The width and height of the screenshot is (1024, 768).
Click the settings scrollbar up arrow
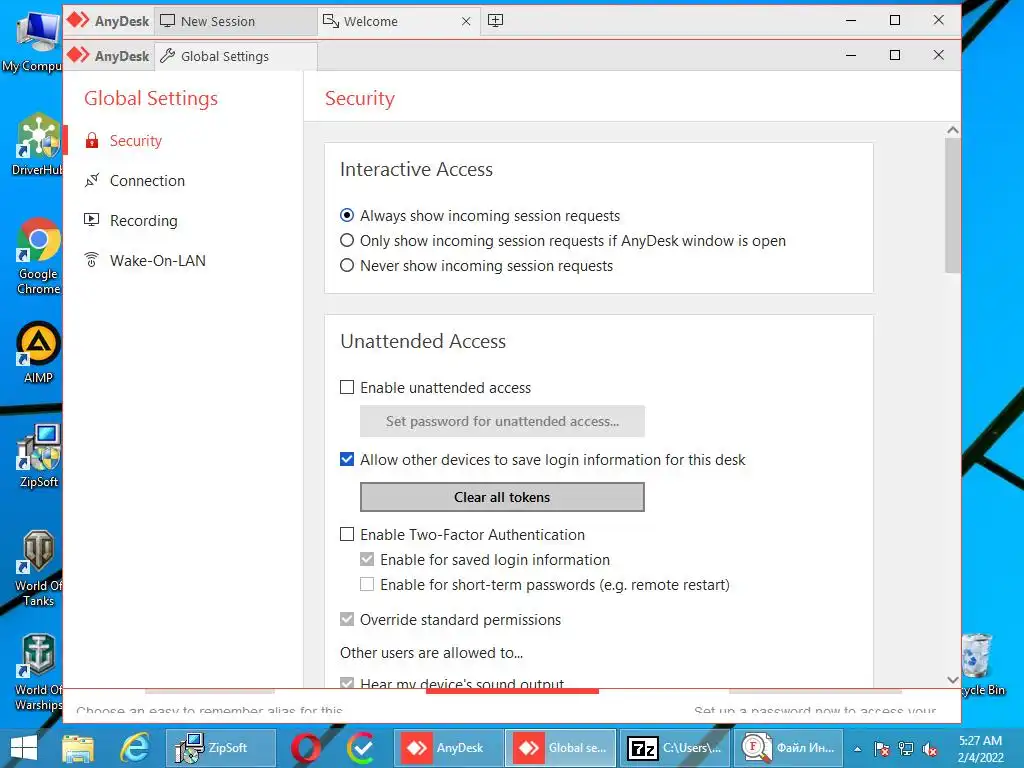click(x=953, y=130)
